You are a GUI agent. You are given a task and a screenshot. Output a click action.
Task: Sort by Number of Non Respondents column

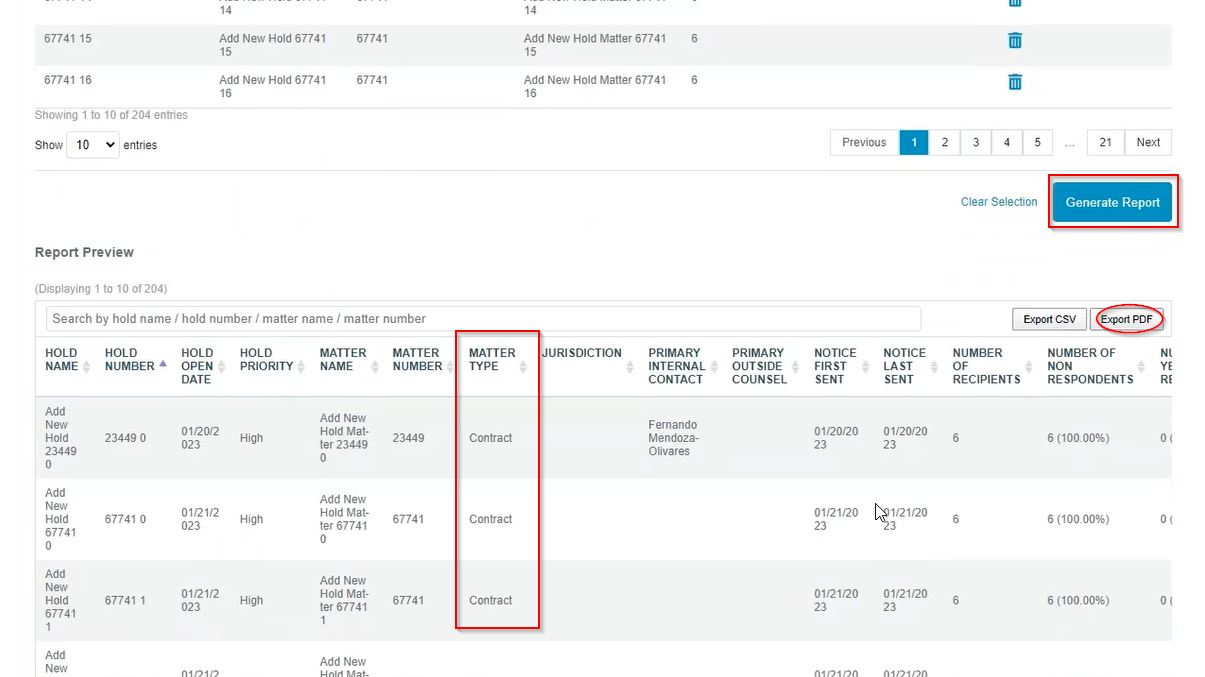[x=1096, y=366]
